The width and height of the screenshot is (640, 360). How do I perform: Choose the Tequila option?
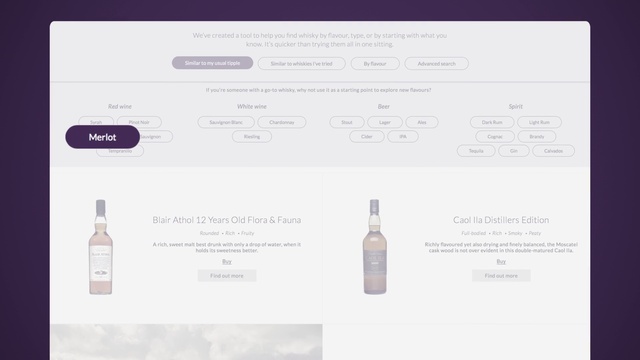pyautogui.click(x=476, y=151)
